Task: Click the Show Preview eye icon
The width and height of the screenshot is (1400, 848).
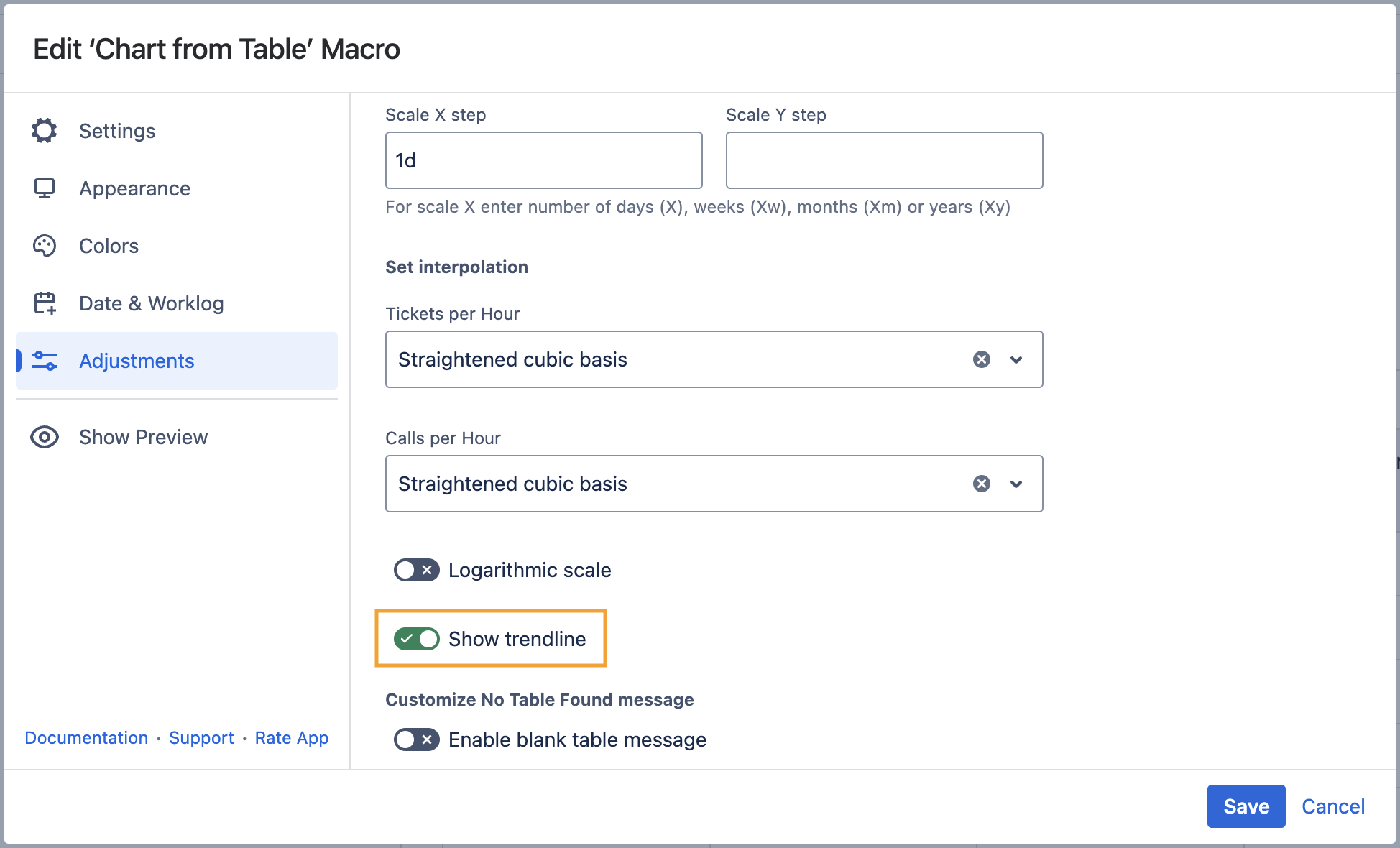Action: (45, 437)
